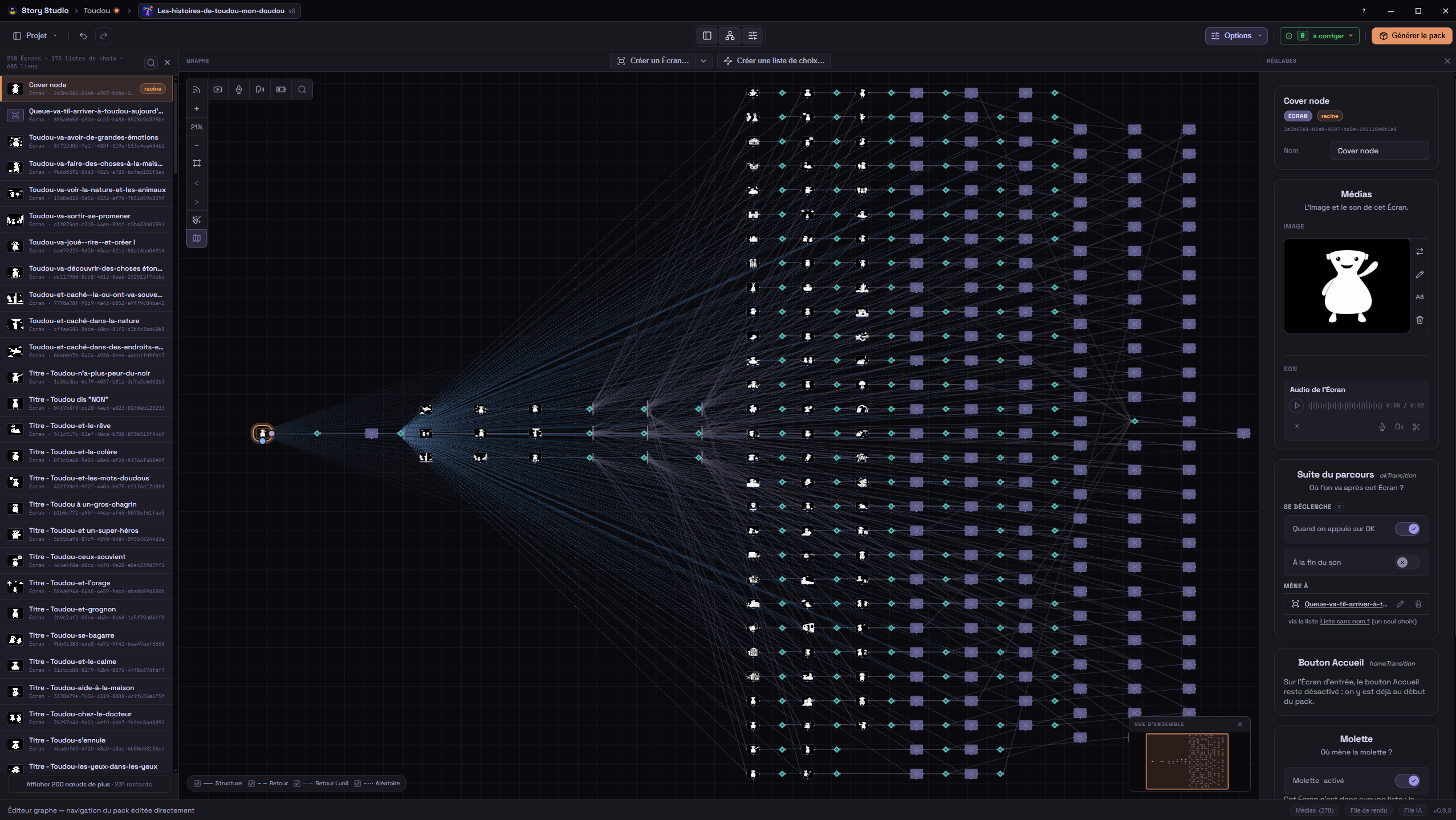
Task: Click Créer une liste de choix button
Action: click(x=774, y=61)
